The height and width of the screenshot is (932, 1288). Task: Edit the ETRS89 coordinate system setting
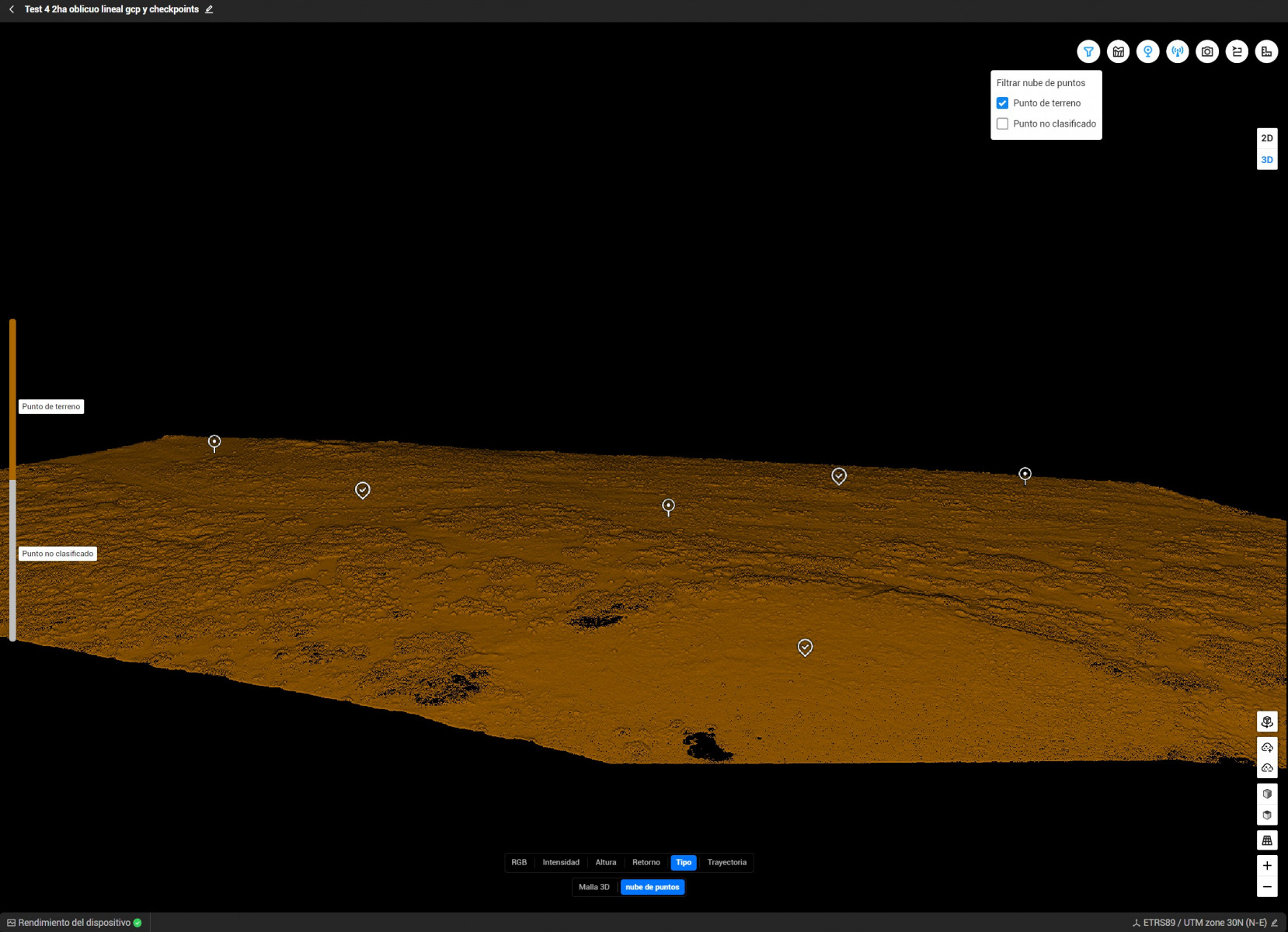click(1274, 923)
